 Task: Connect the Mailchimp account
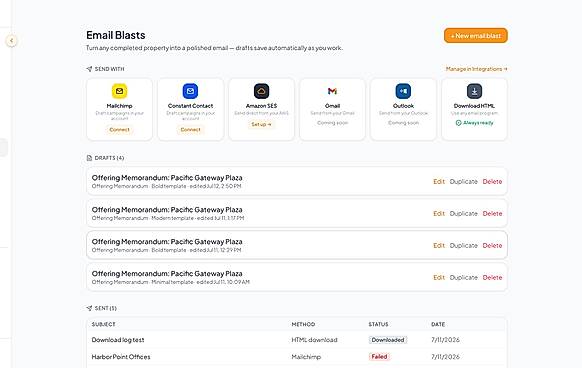(119, 130)
